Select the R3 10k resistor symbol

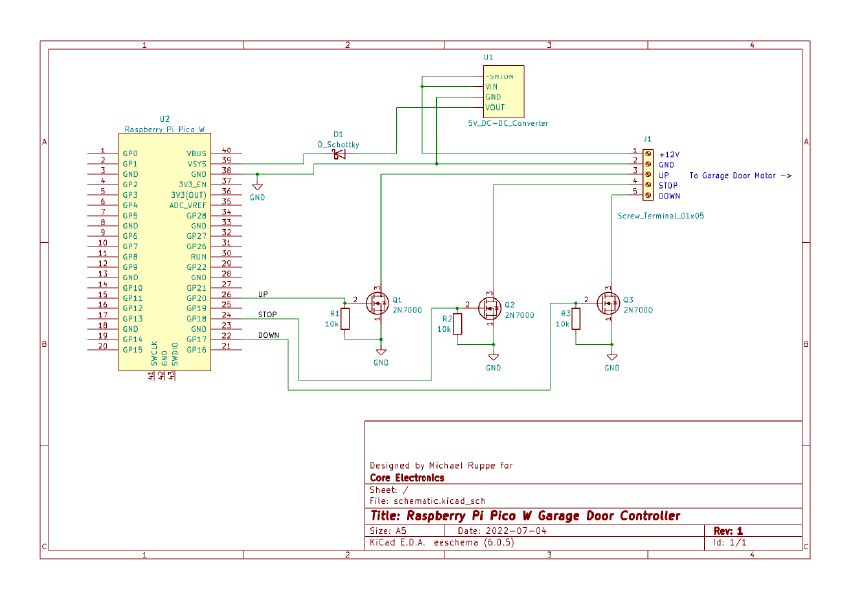point(576,318)
